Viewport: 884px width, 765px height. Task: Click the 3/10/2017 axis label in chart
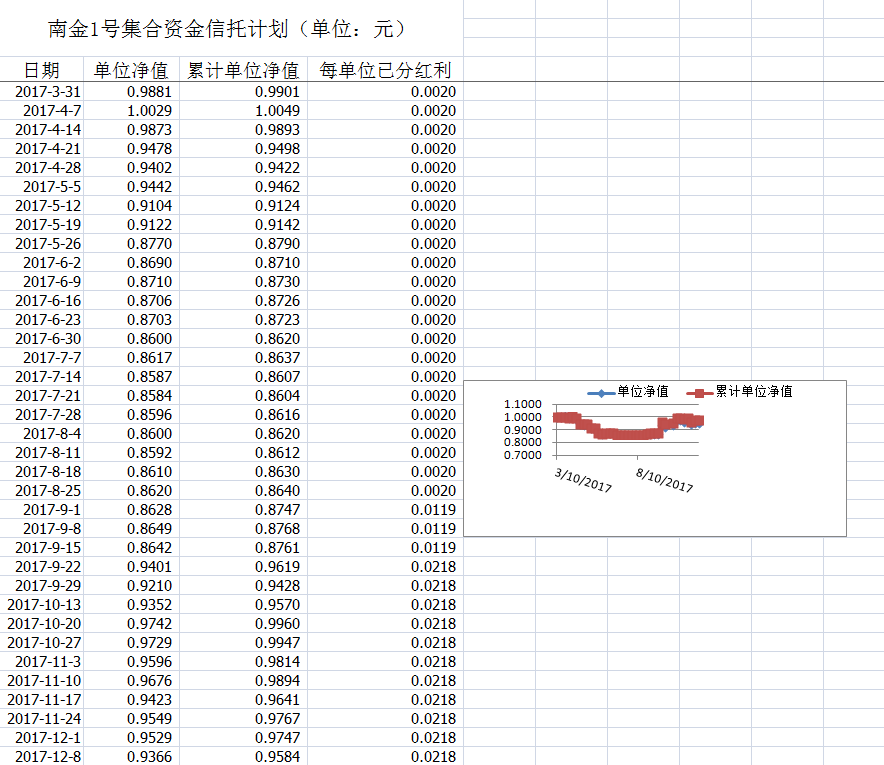click(583, 479)
